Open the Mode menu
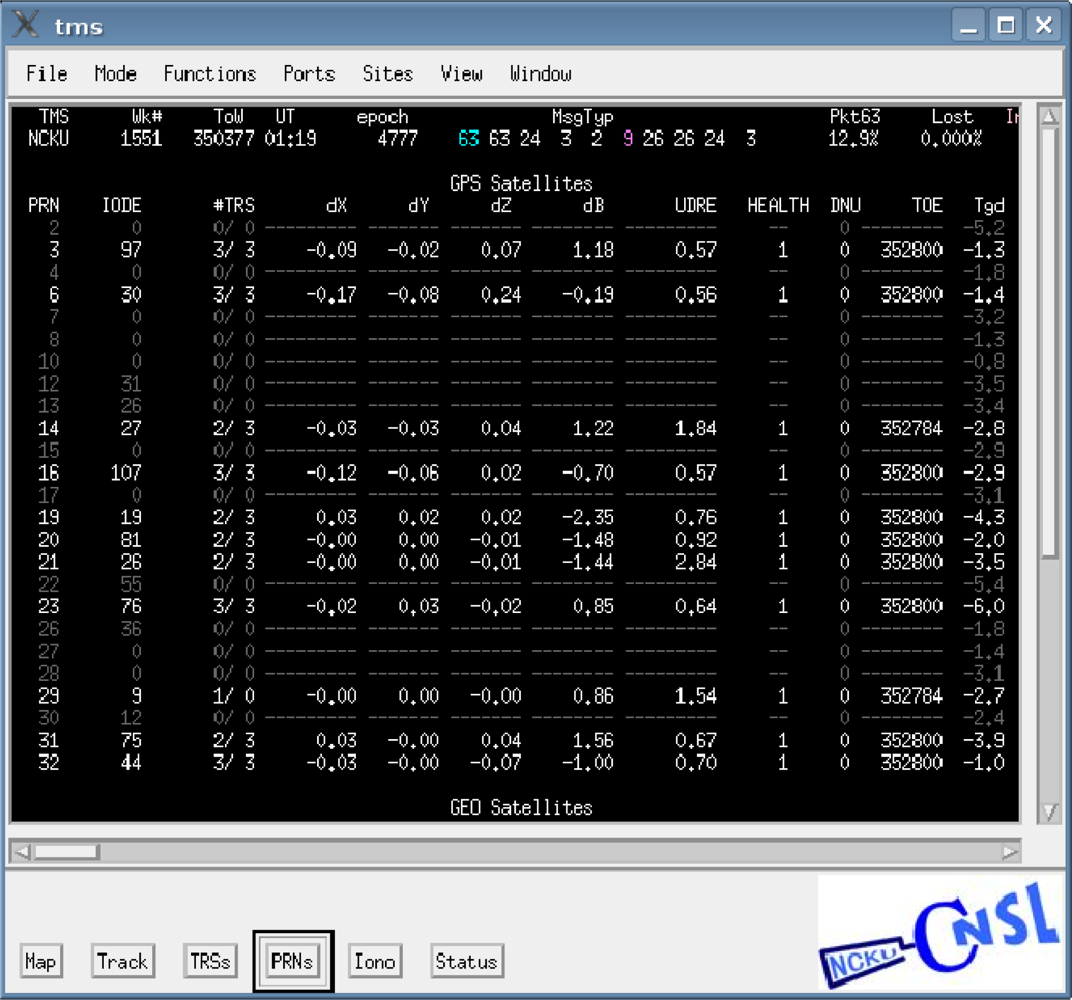This screenshot has height=1000, width=1072. point(115,73)
